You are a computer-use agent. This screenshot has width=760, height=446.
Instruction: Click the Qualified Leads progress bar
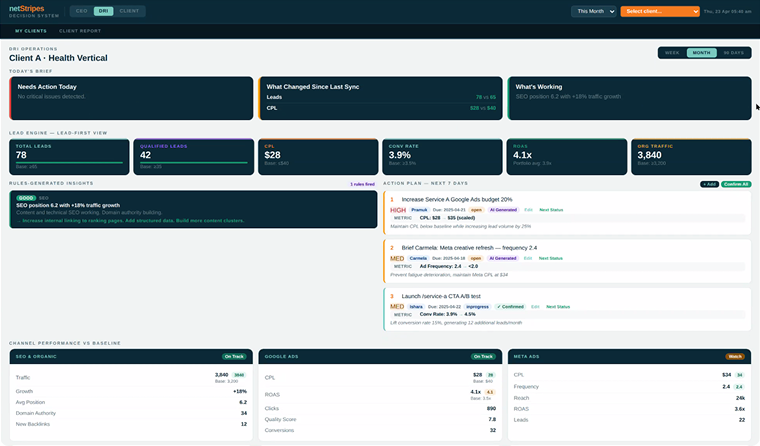193,162
